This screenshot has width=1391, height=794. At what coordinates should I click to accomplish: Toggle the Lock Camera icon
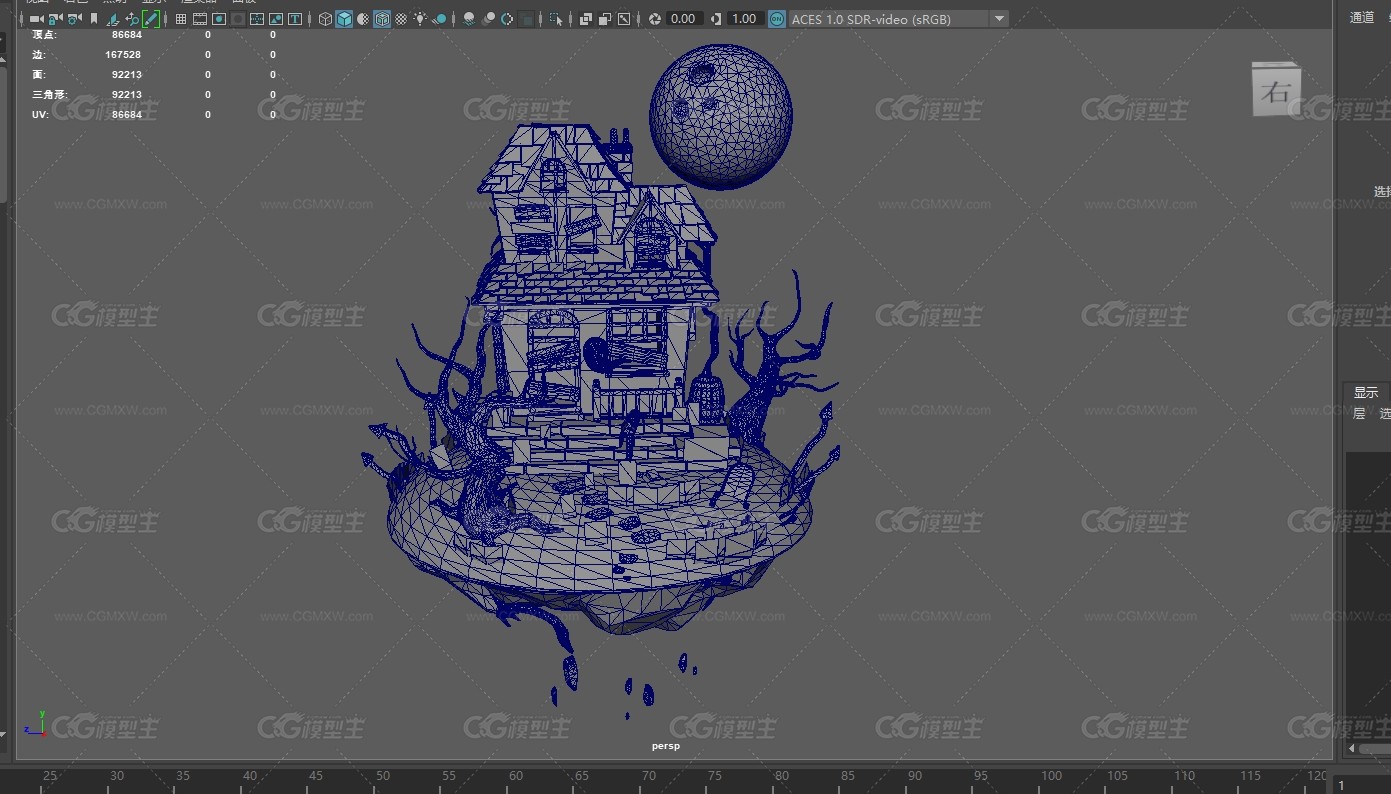click(55, 19)
